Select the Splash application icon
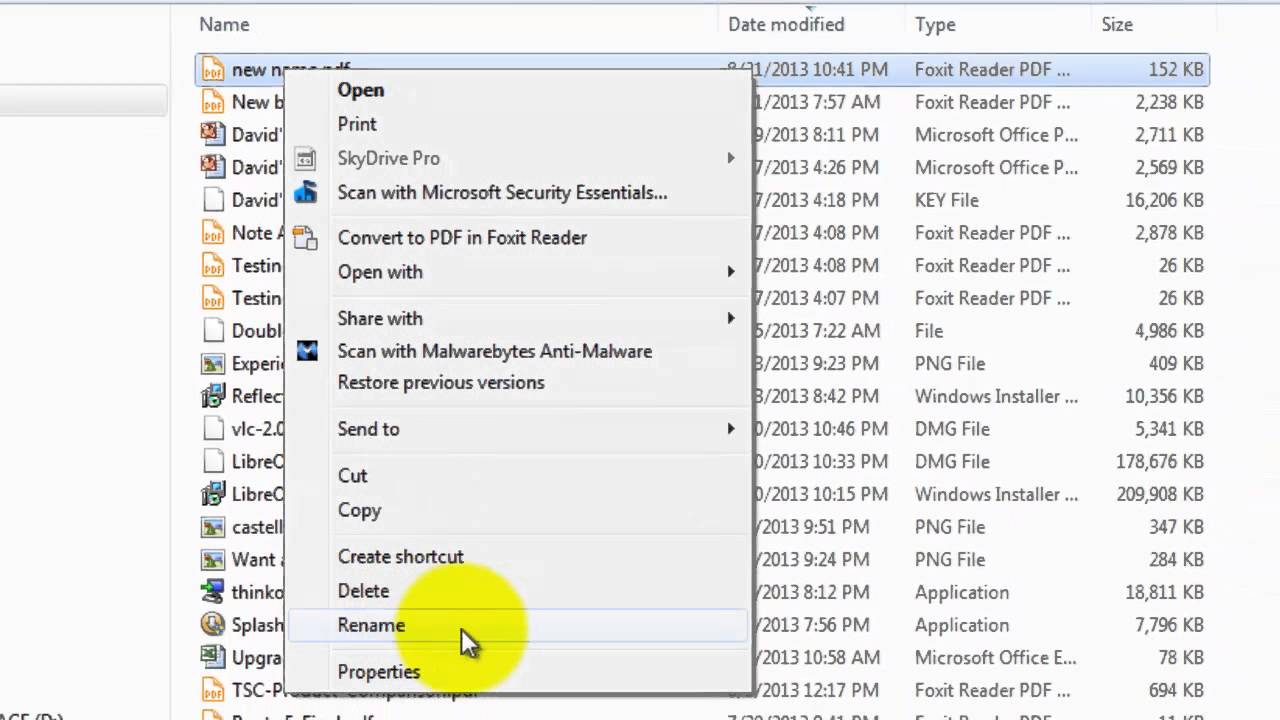The image size is (1280, 720). coord(213,625)
